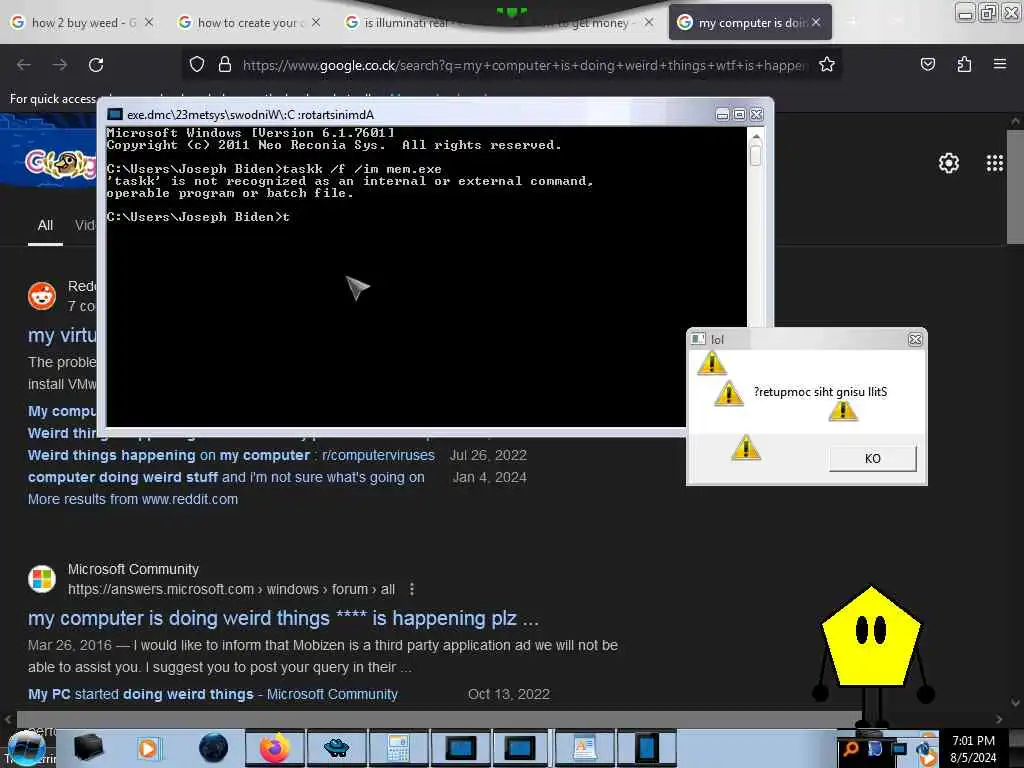
Task: Open the hat-and-glasses spy taskbar icon
Action: [x=336, y=748]
